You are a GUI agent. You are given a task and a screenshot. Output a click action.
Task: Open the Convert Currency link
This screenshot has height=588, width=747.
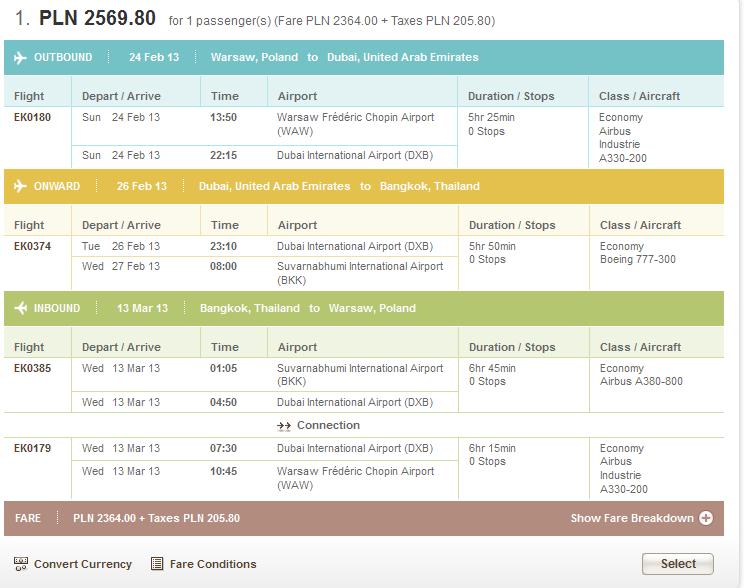(83, 564)
